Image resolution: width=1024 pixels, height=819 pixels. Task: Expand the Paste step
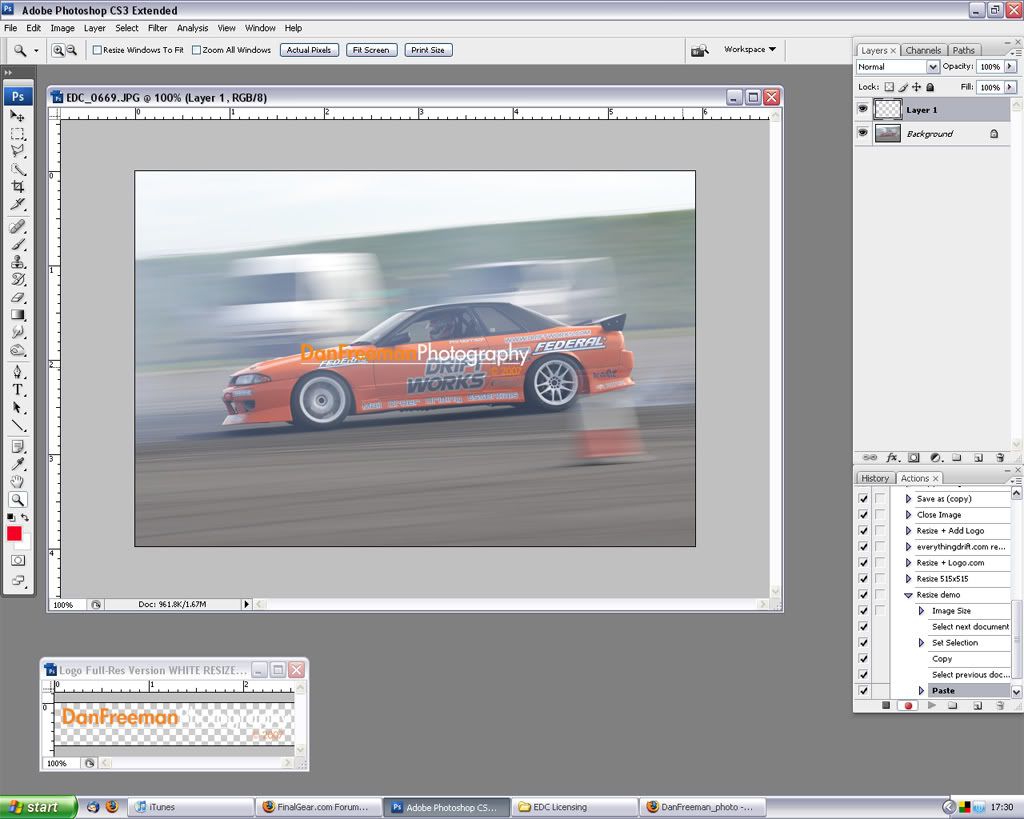click(x=921, y=690)
